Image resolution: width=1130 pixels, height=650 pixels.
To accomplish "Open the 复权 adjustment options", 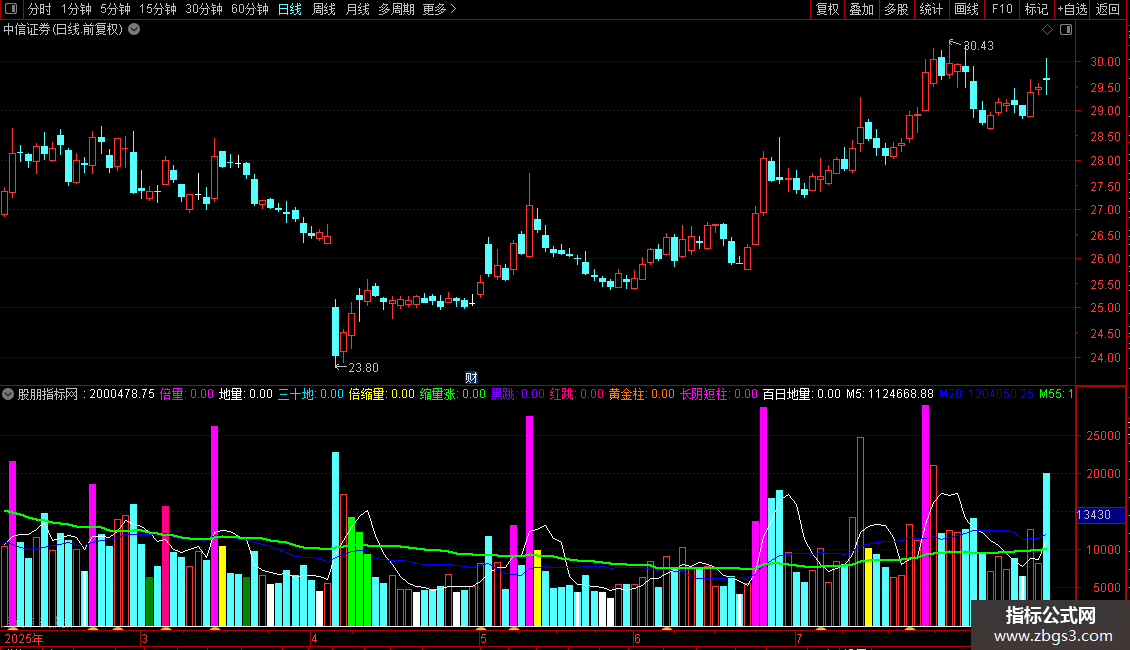I will 827,9.
